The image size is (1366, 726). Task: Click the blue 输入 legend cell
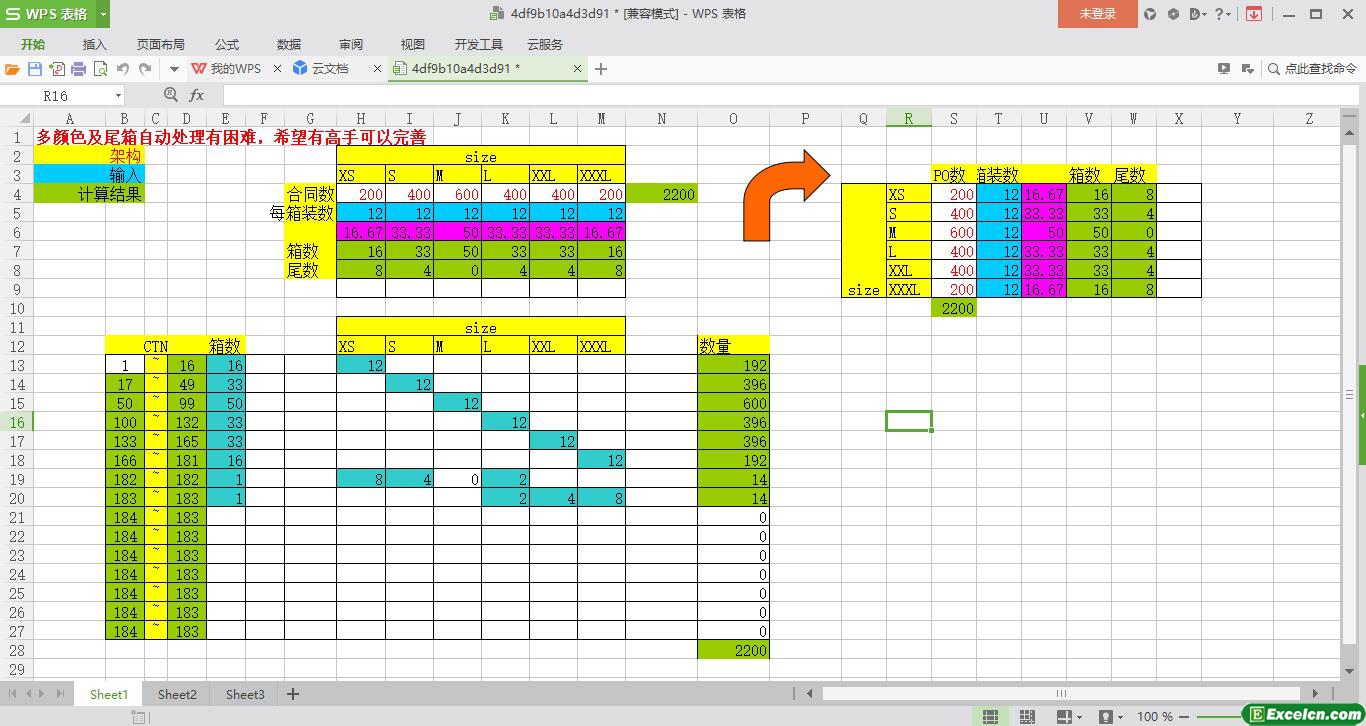click(88, 175)
